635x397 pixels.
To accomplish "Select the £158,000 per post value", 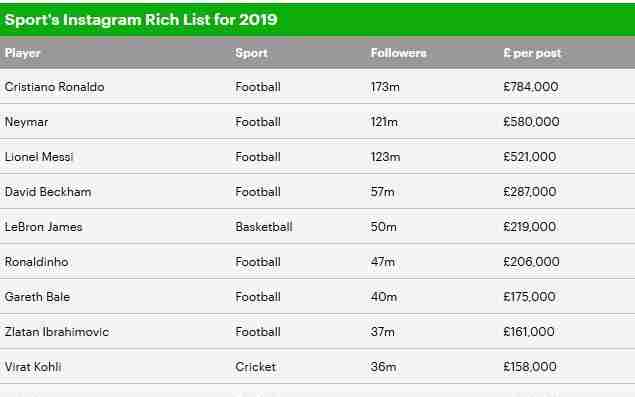I will point(530,367).
